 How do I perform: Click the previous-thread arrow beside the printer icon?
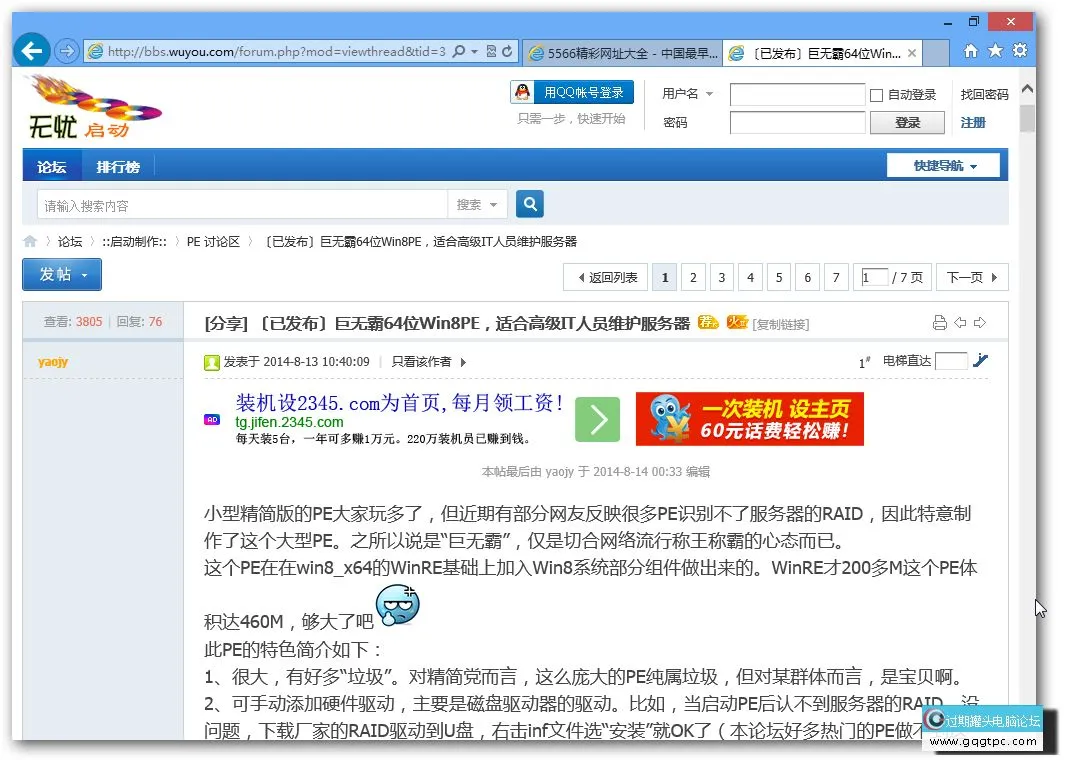pos(959,322)
